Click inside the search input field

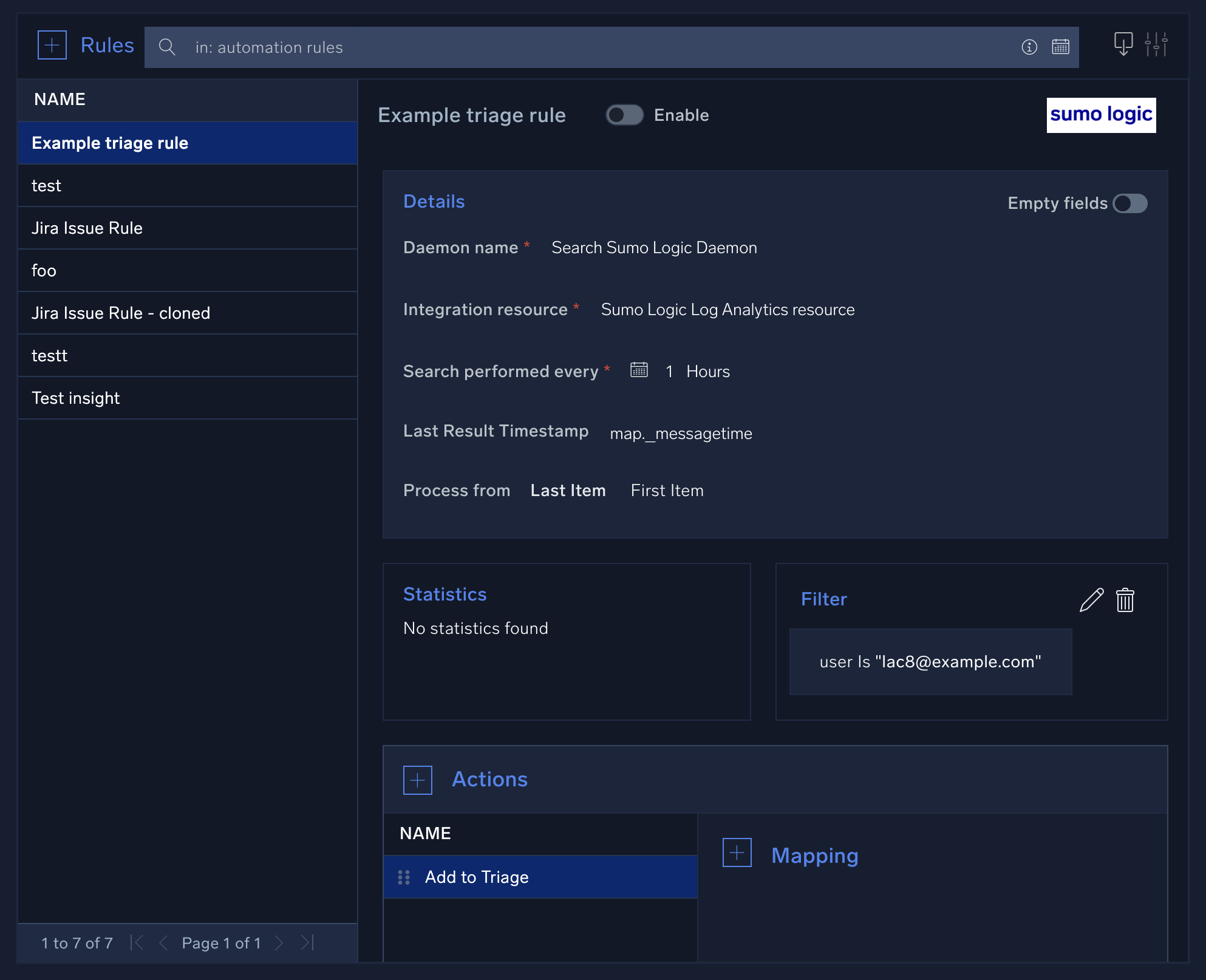[x=425, y=47]
